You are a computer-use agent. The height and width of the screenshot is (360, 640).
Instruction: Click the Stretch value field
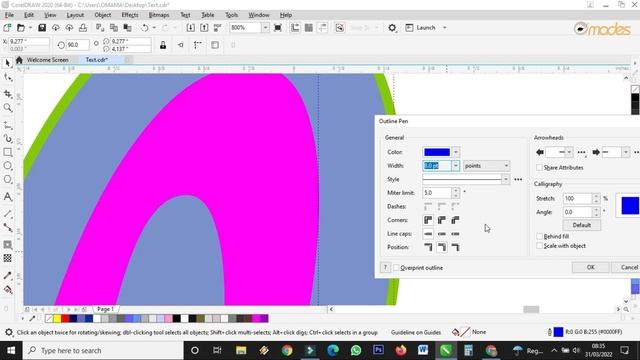click(x=577, y=198)
